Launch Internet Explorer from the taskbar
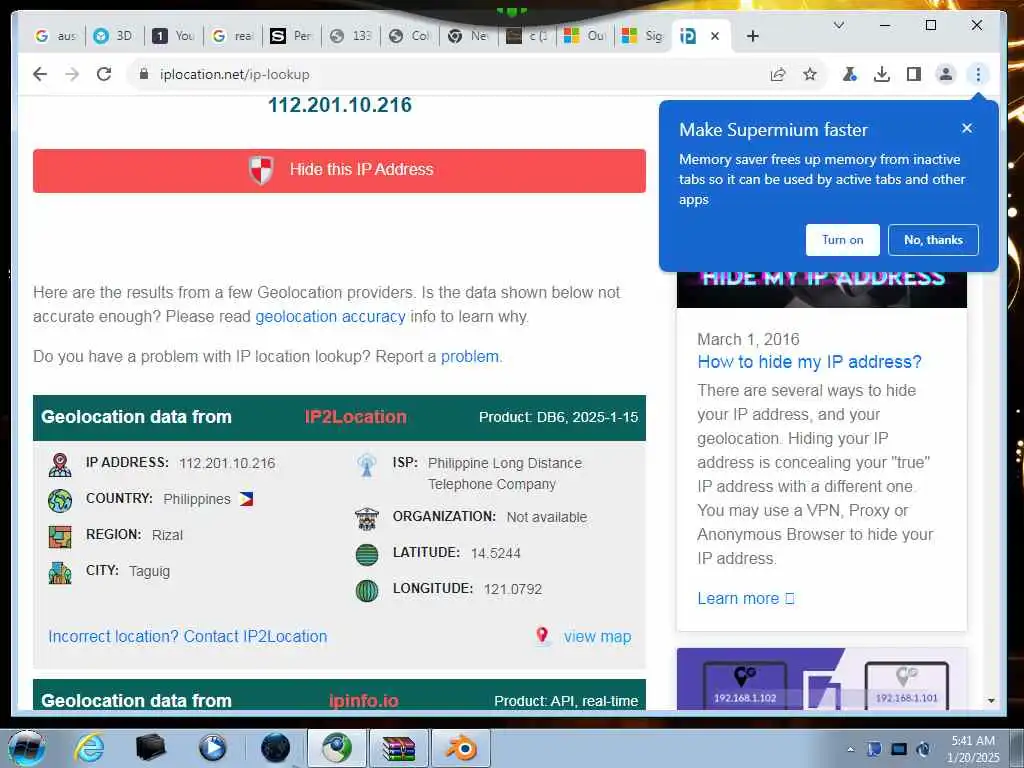Screen dimensions: 1024x768 pos(89,748)
